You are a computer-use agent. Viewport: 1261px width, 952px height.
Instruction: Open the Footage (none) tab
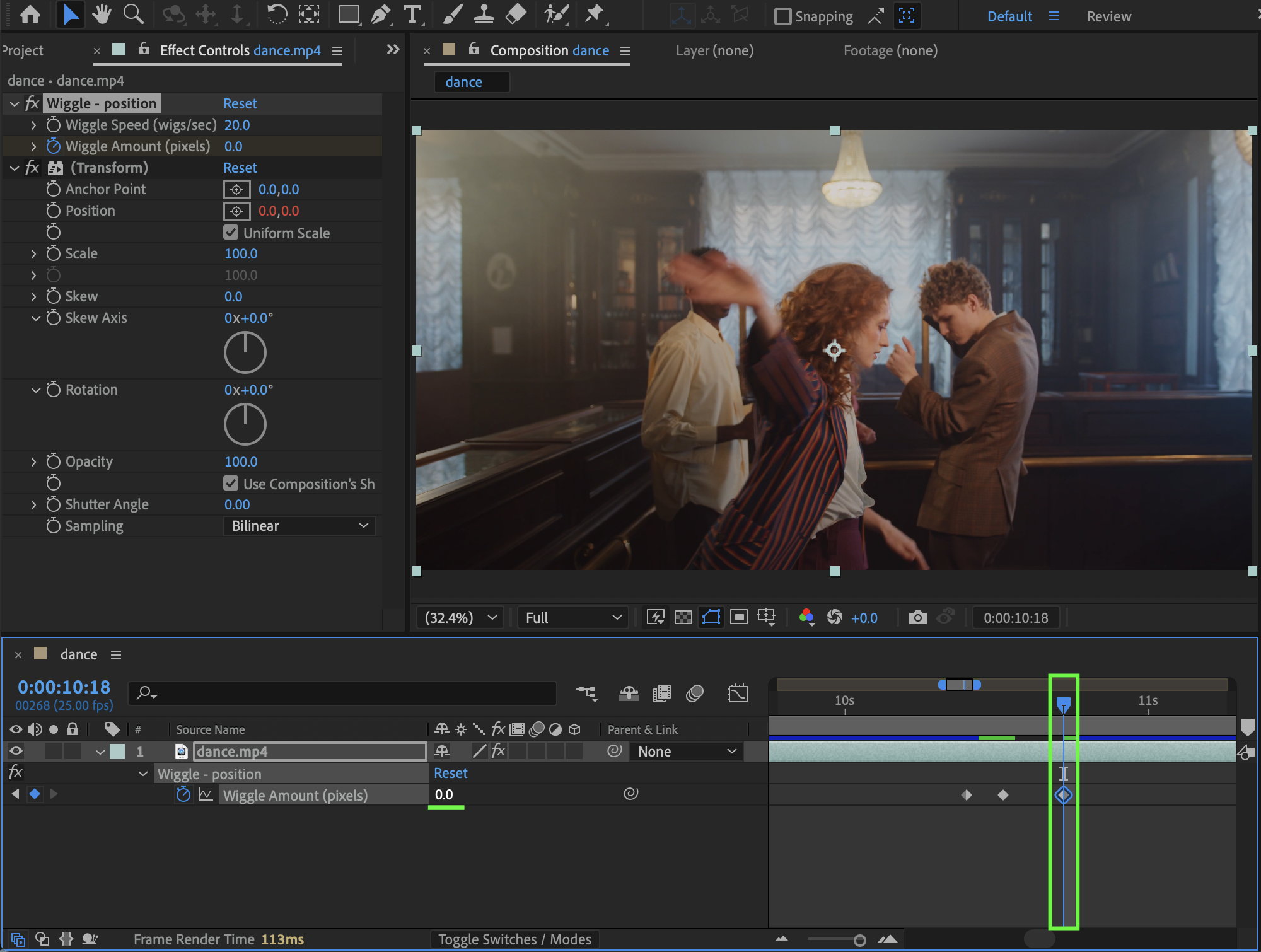point(890,50)
